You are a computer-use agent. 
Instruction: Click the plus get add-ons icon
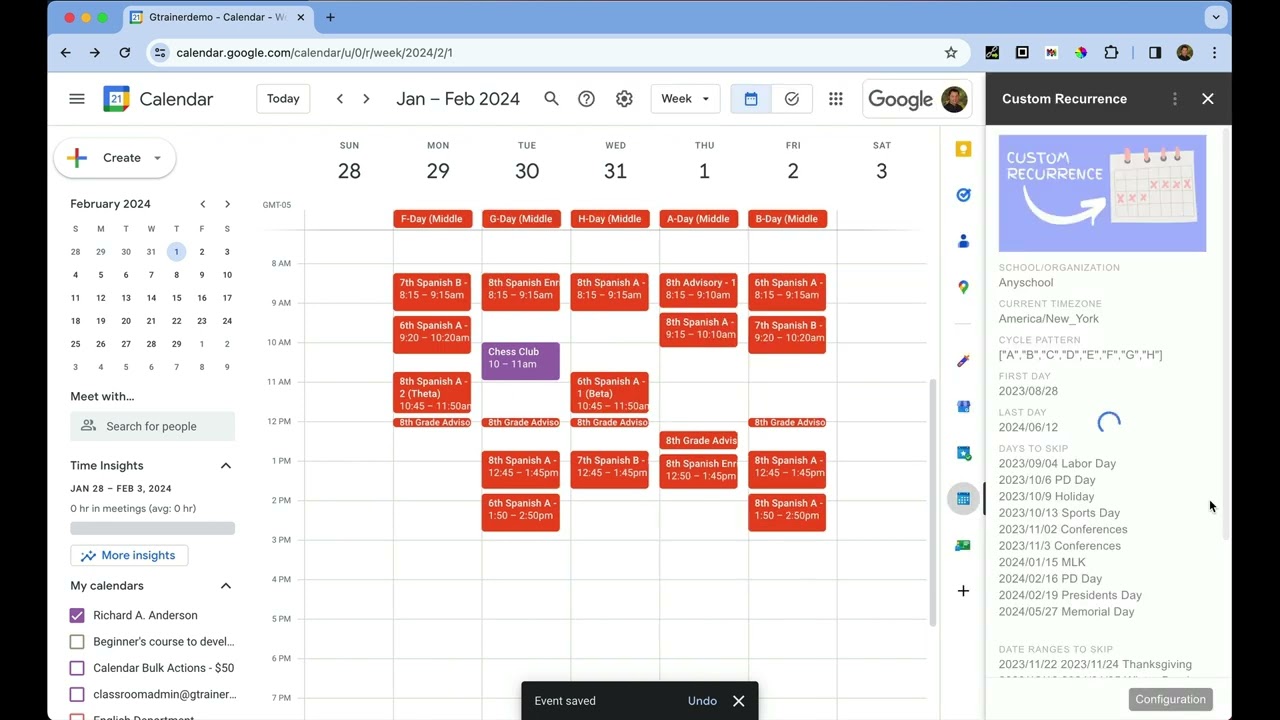[x=963, y=591]
